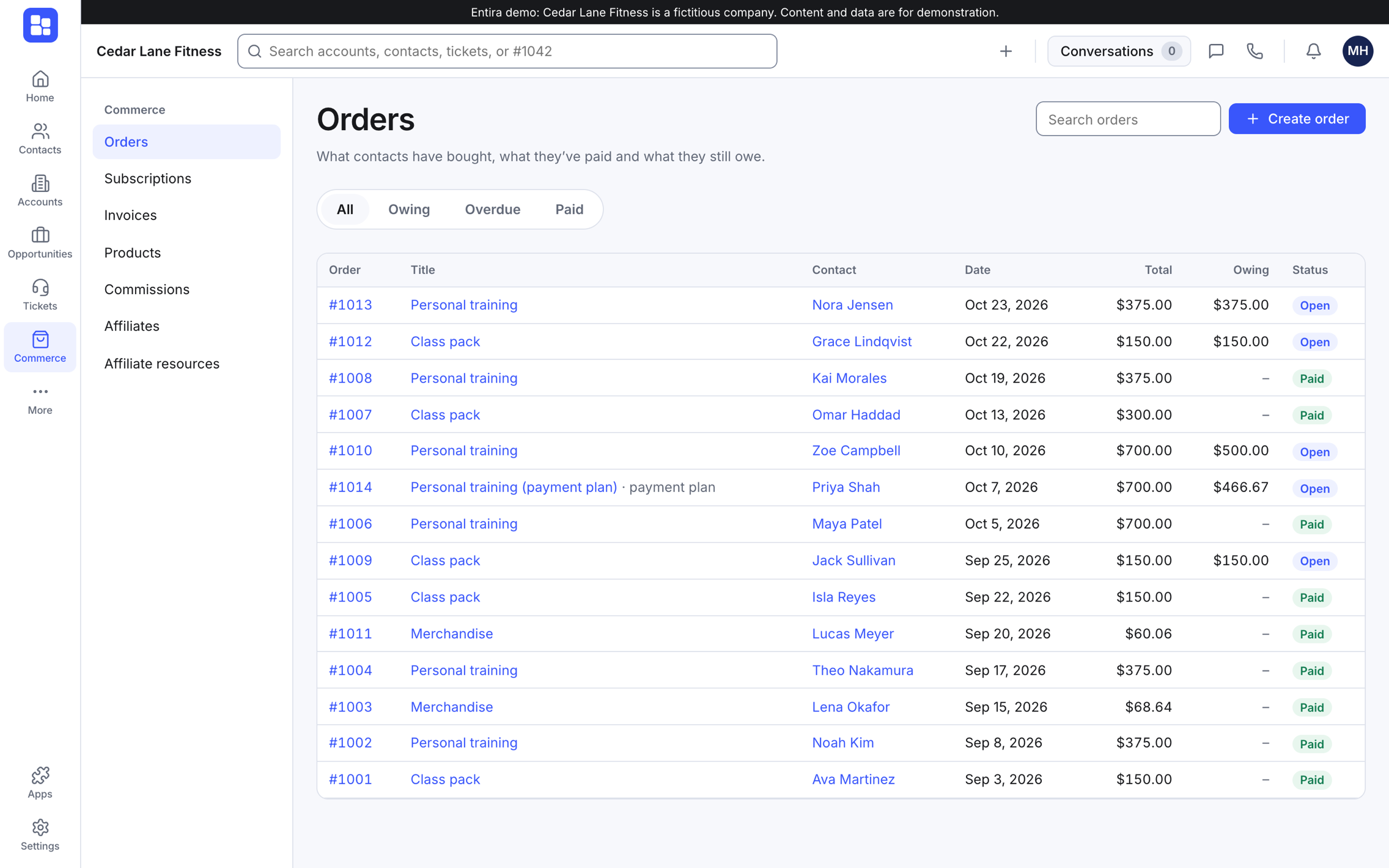Click the Sep 25, 2026 date cell
Image resolution: width=1389 pixels, height=868 pixels.
click(x=1008, y=561)
